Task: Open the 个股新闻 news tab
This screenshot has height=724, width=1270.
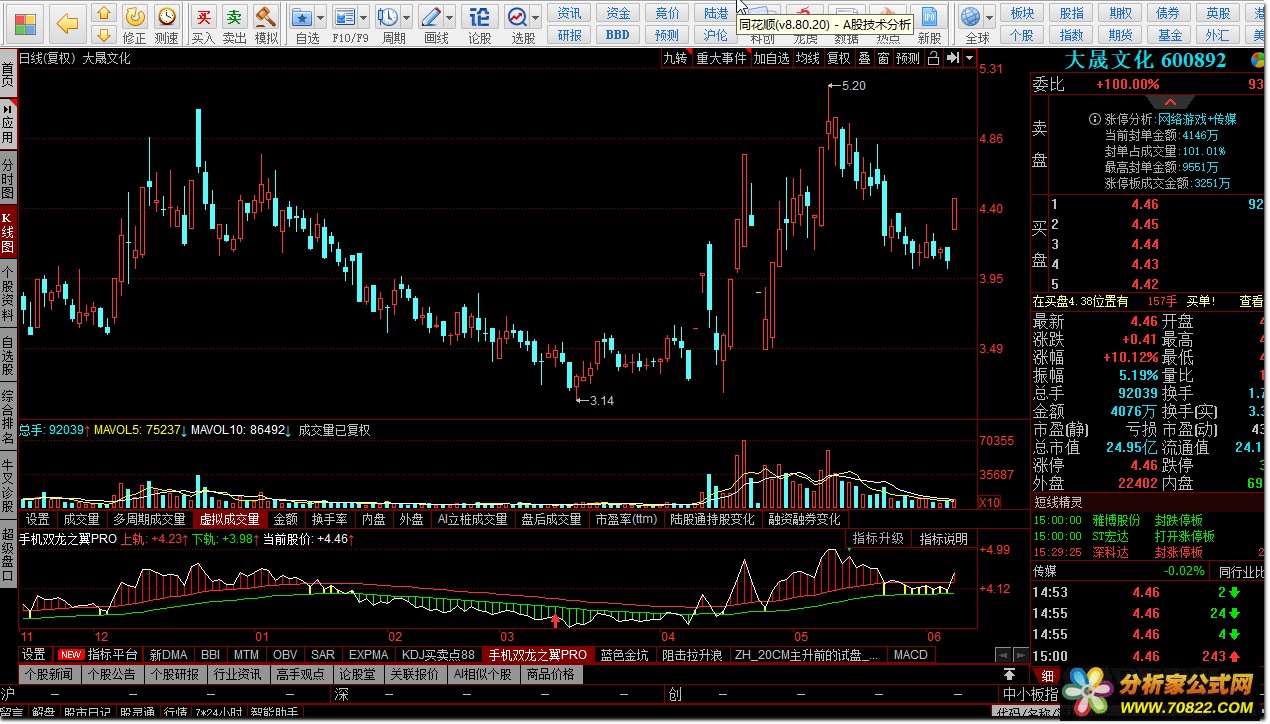Action: pyautogui.click(x=49, y=674)
